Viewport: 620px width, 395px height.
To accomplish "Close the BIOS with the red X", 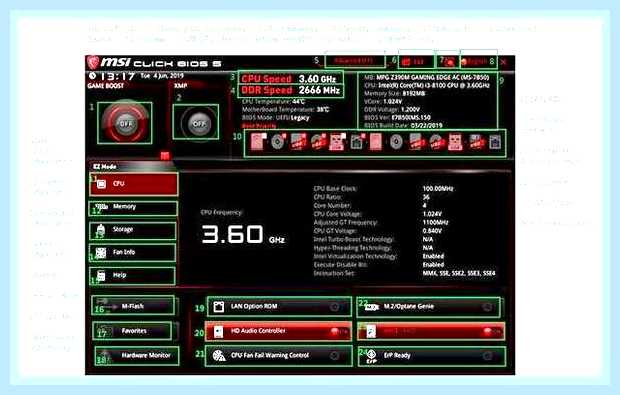I will 504,62.
